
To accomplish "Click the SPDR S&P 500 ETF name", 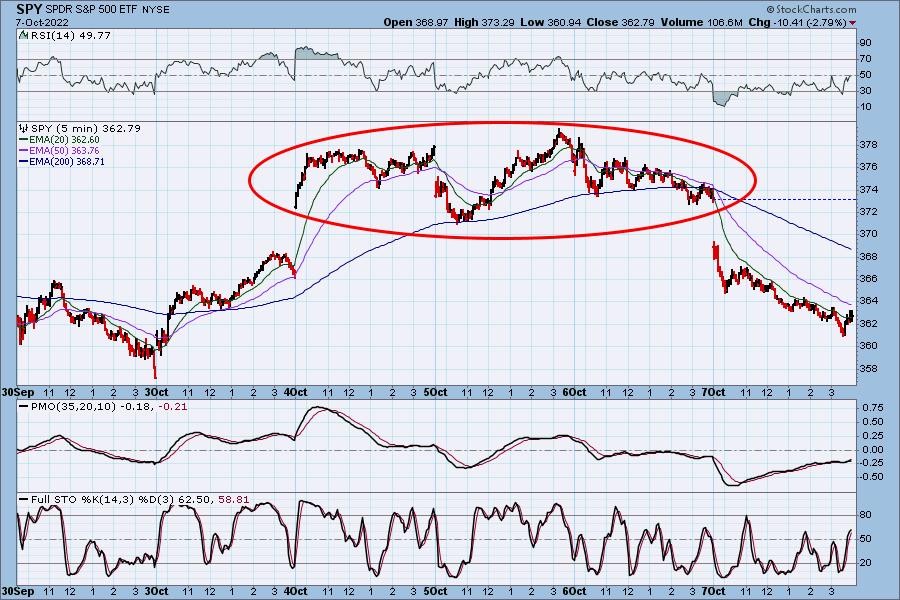I will tap(89, 10).
